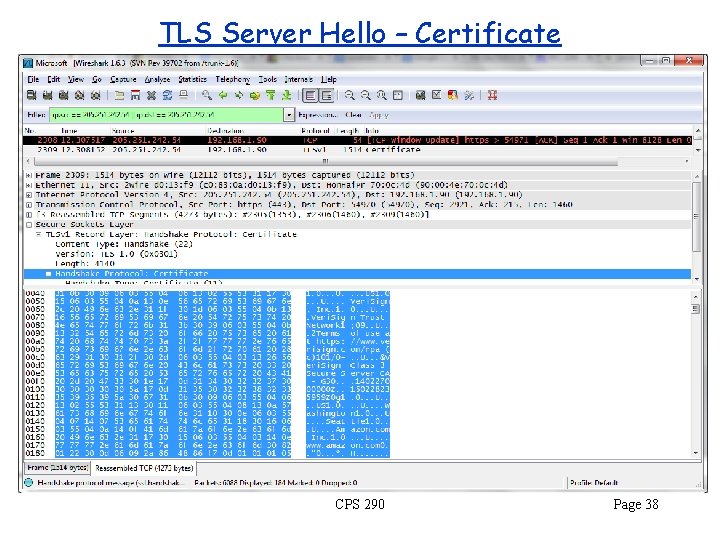The height and width of the screenshot is (540, 720).
Task: Click the Close capture file X icon
Action: [152, 96]
